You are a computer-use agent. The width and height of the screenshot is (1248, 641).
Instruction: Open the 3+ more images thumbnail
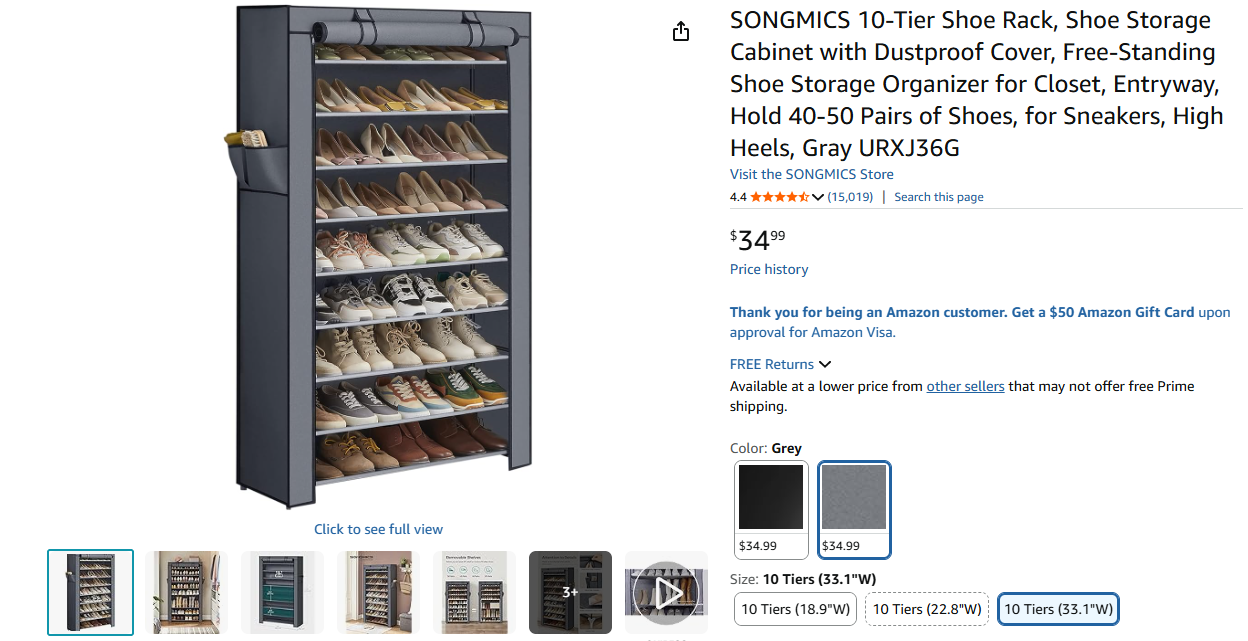[x=570, y=592]
